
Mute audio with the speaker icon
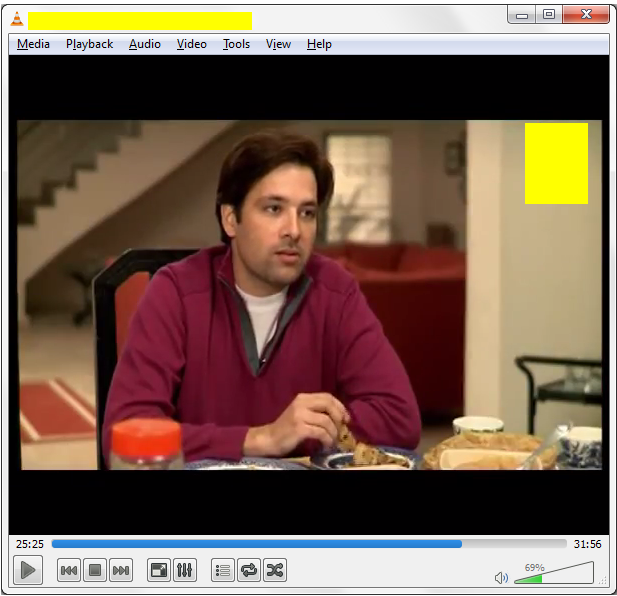coord(501,578)
